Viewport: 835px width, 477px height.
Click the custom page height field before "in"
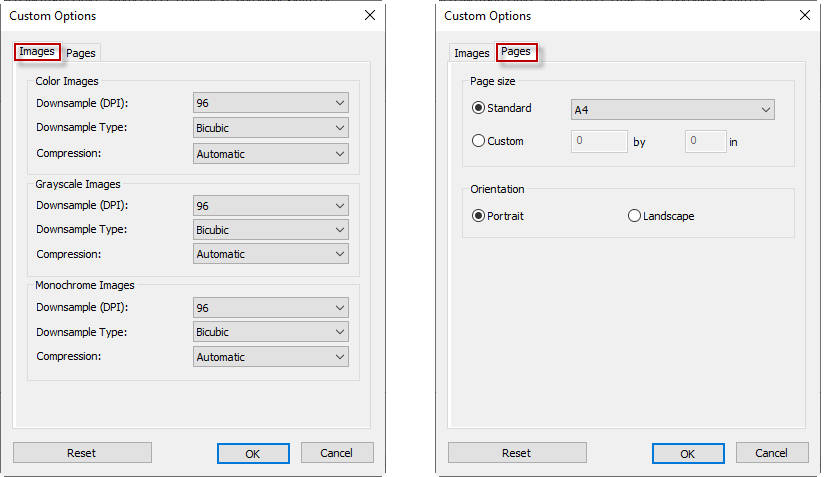(705, 141)
